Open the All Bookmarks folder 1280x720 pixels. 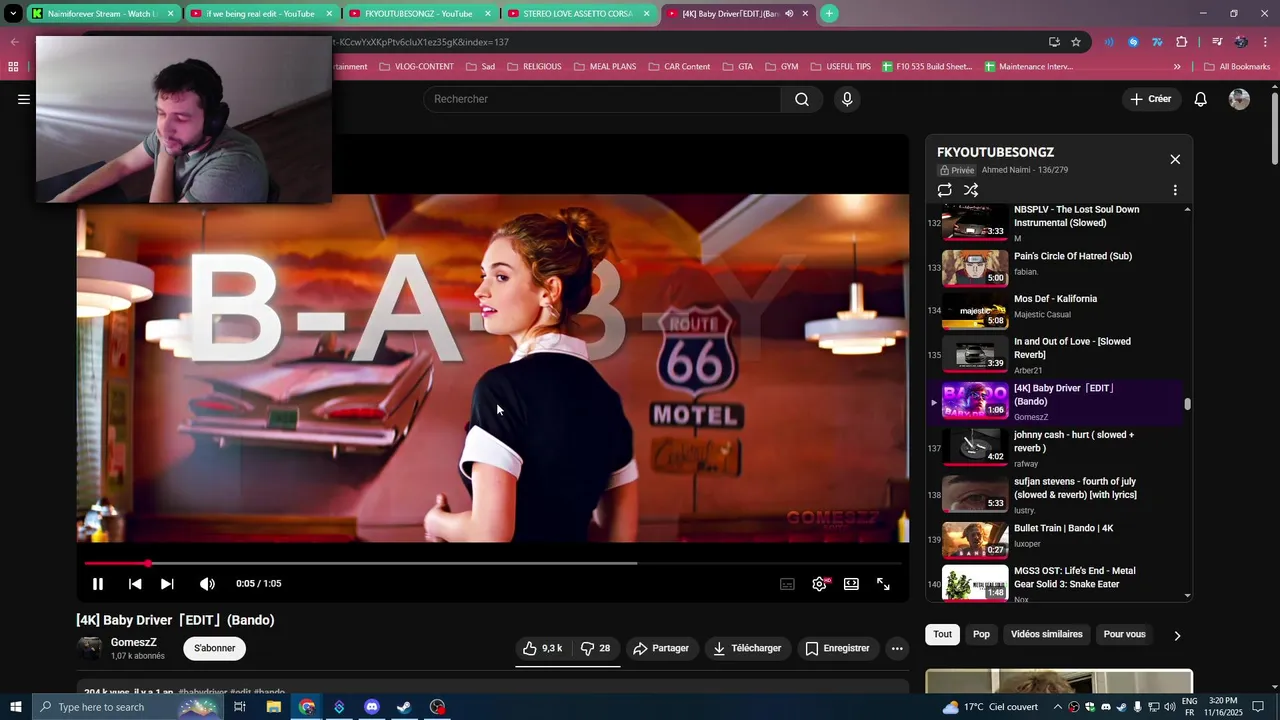(1237, 67)
